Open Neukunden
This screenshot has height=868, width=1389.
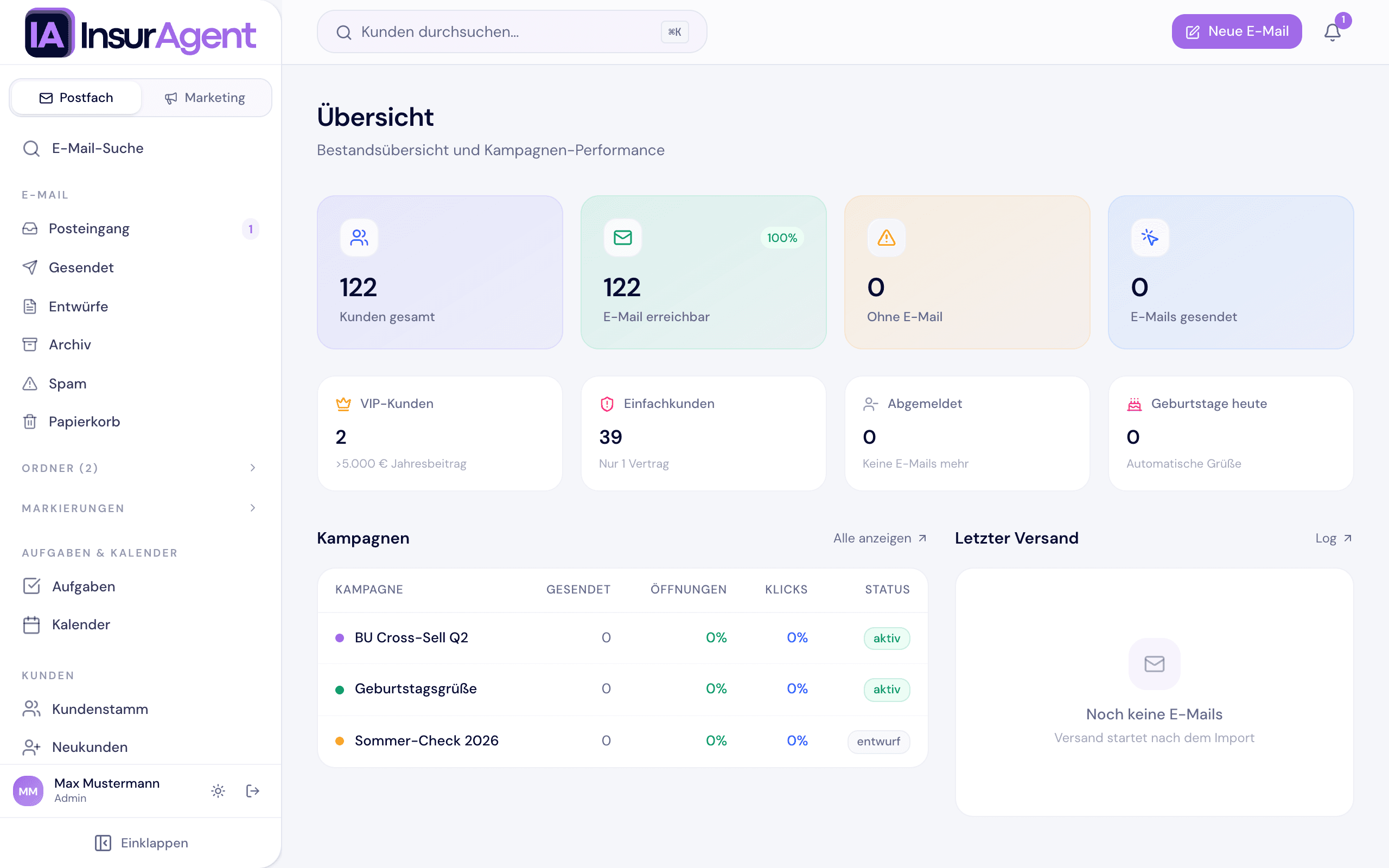tap(140, 747)
